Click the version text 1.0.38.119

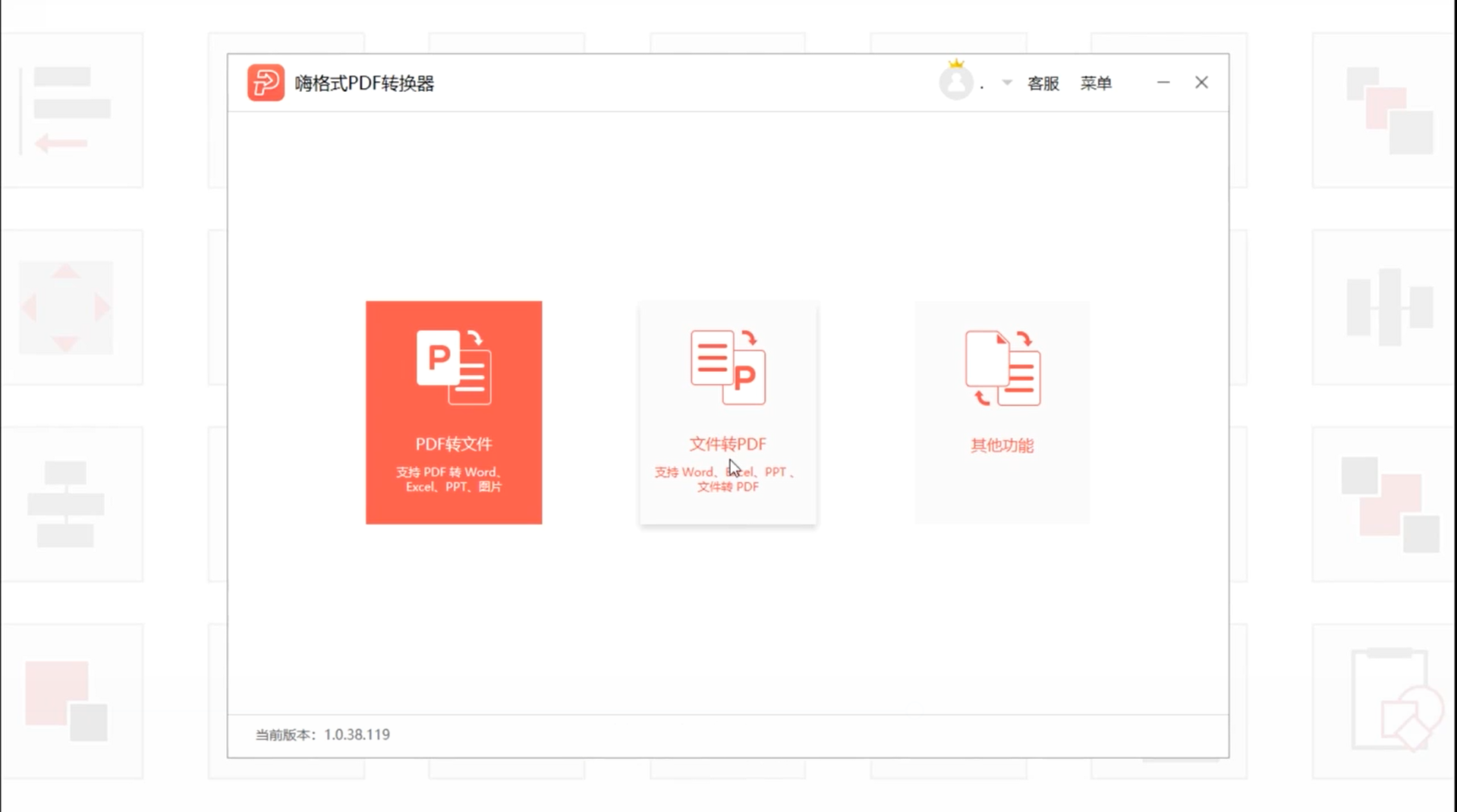point(357,735)
